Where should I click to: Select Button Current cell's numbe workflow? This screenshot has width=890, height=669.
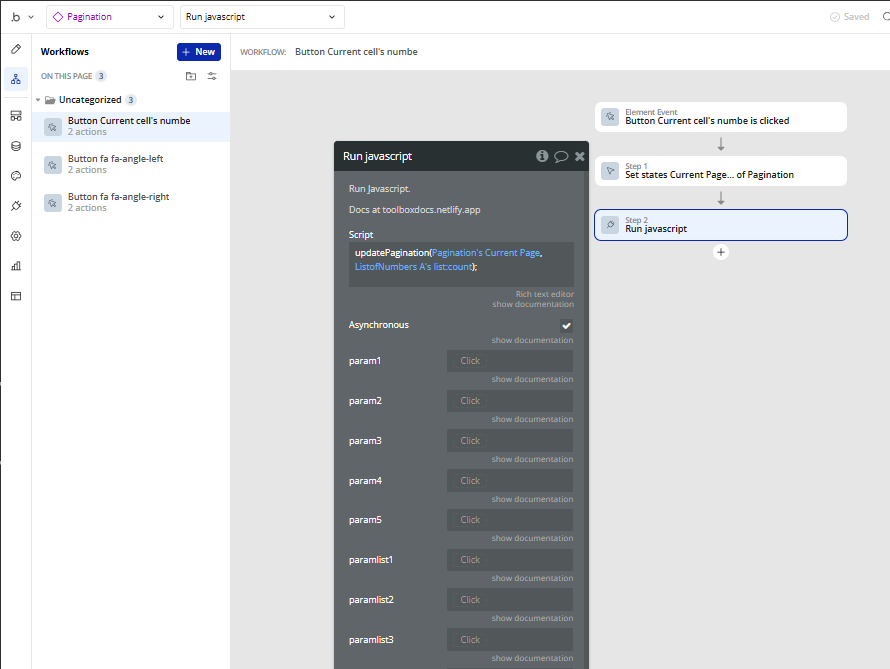[131, 127]
